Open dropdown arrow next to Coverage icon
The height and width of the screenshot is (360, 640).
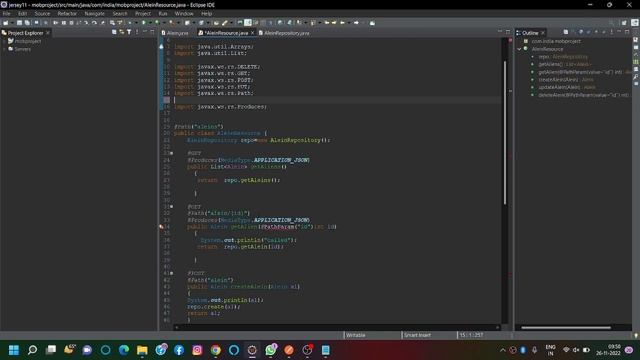click(x=164, y=23)
